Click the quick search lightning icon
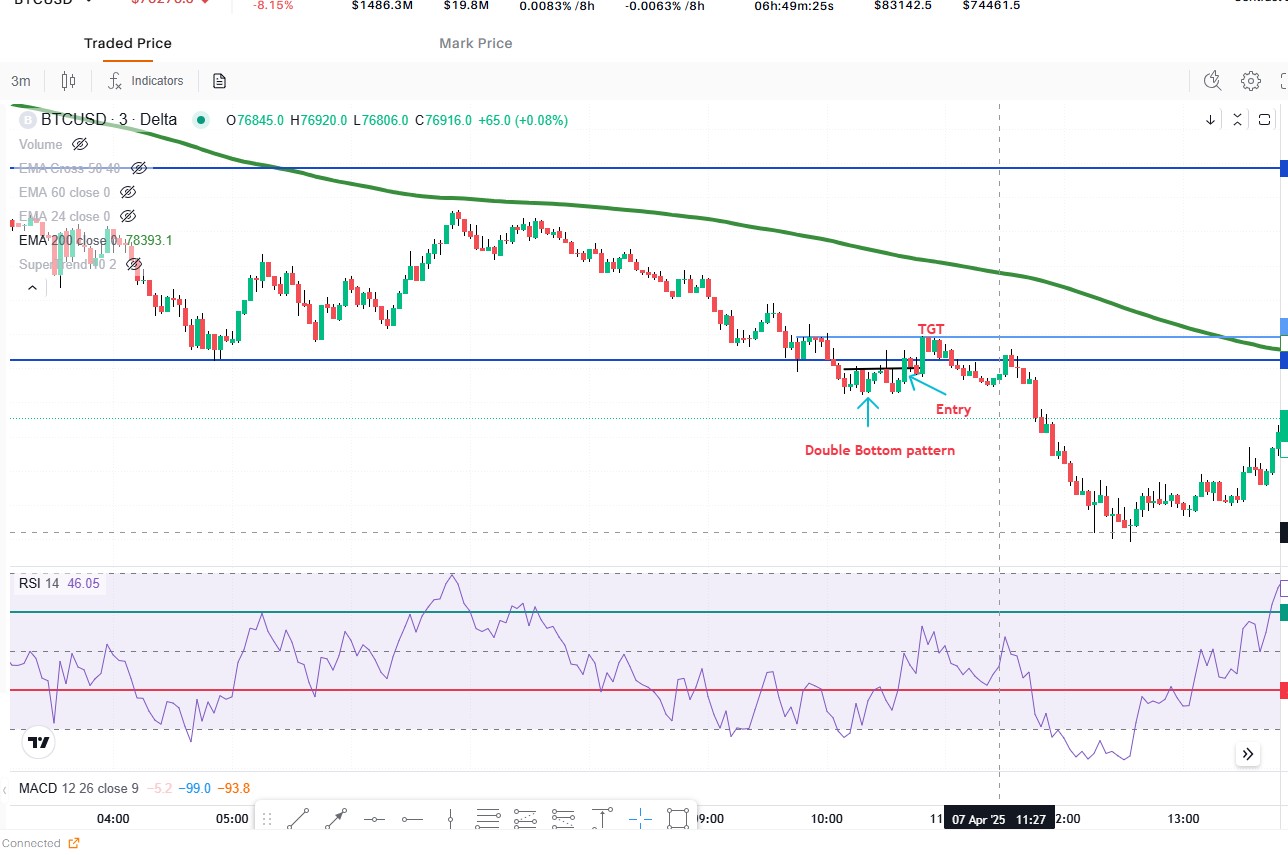The width and height of the screenshot is (1288, 855). 1213,81
